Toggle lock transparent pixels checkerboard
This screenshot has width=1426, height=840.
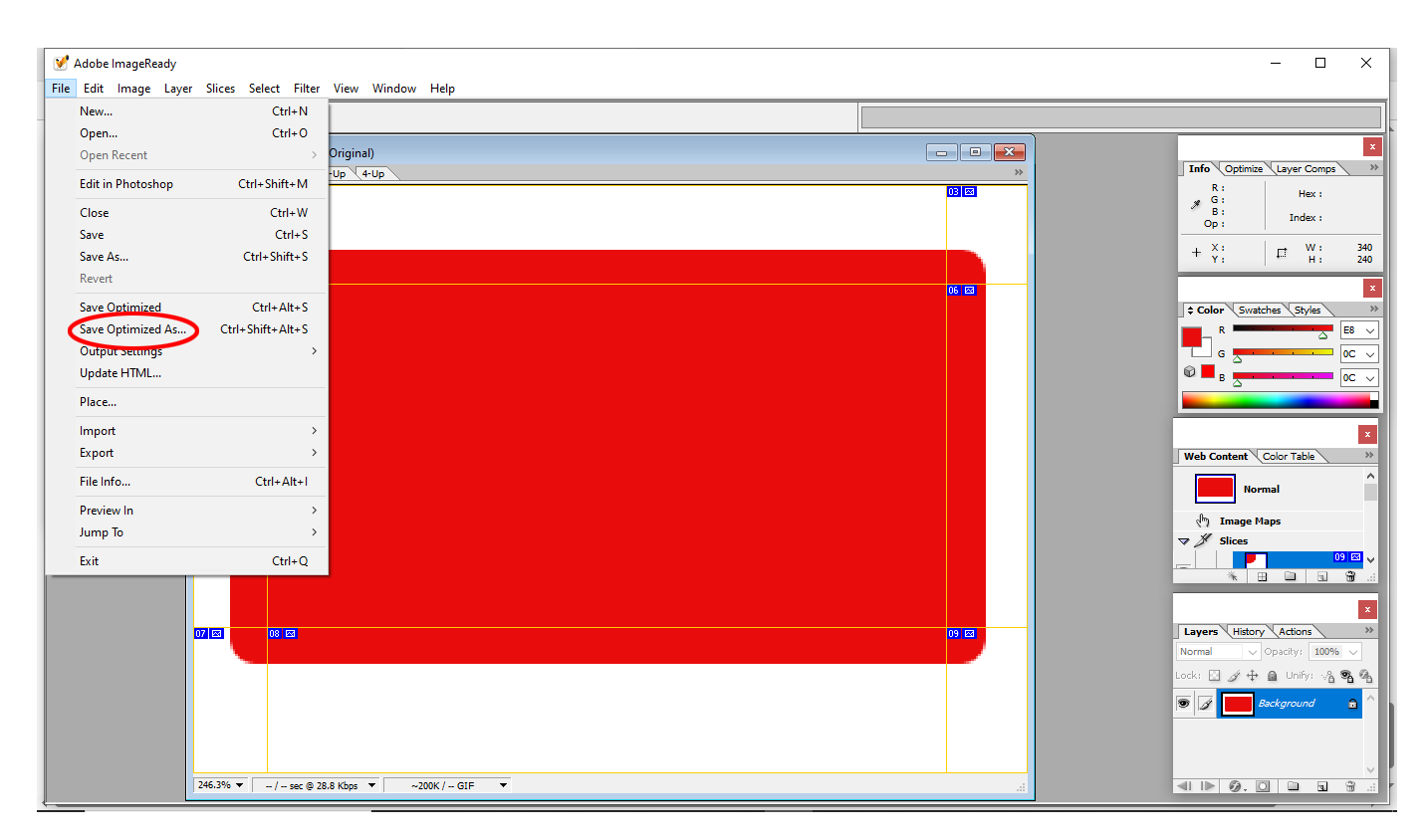click(1214, 676)
